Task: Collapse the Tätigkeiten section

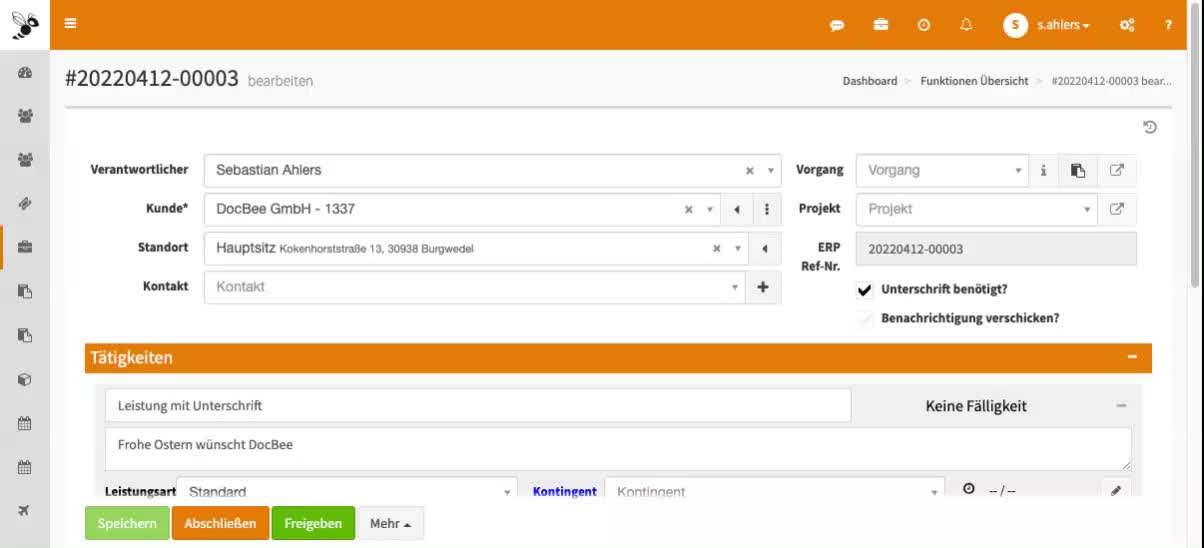Action: [1132, 357]
